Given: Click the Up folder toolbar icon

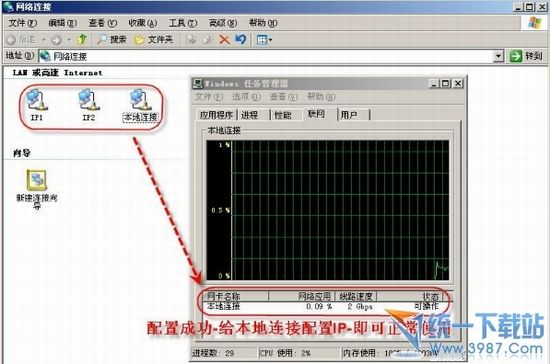Looking at the screenshot, I should click(82, 39).
